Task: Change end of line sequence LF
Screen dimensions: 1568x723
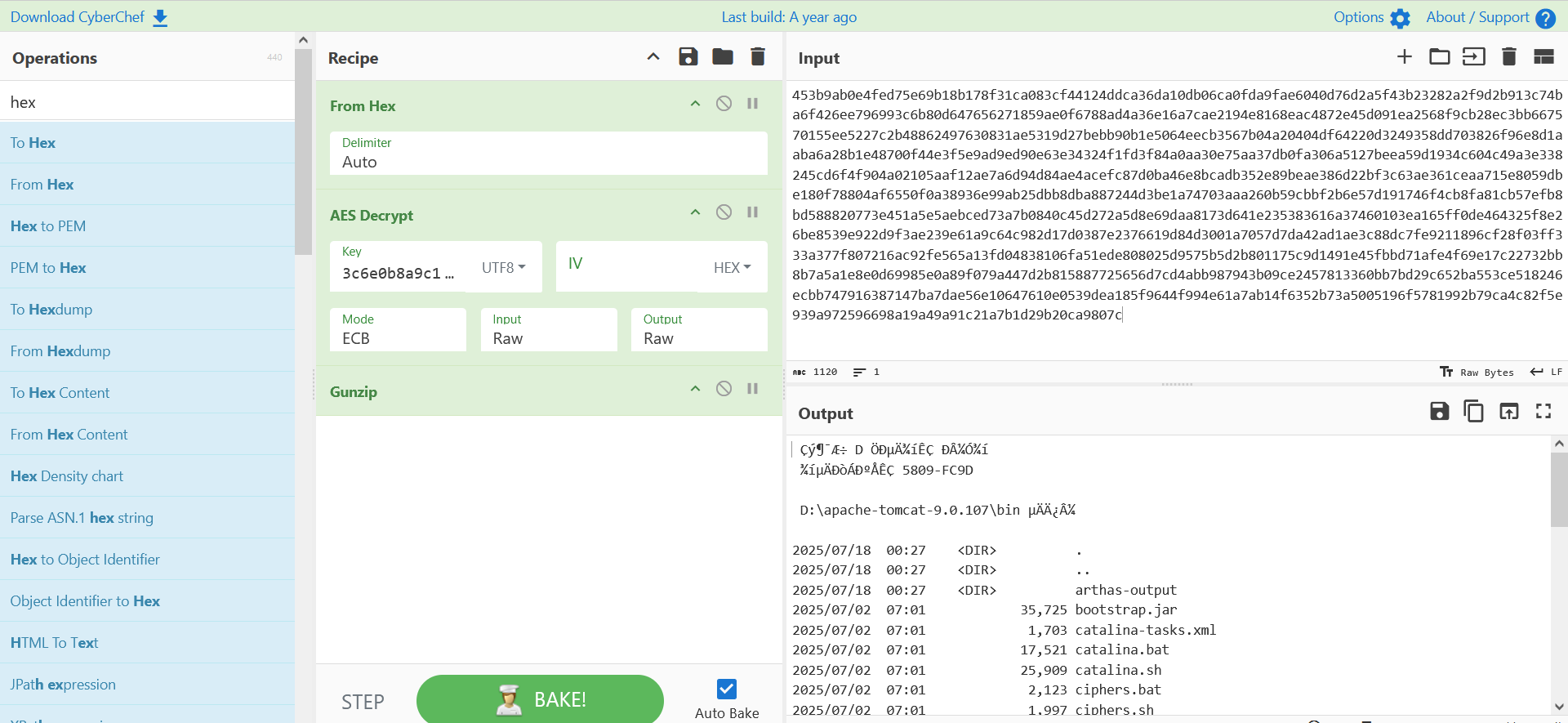Action: 1546,372
